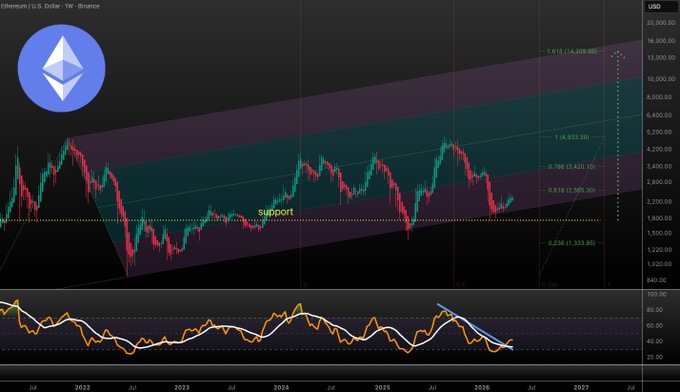Click the 840.00 price axis label
The image size is (680, 392).
tap(656, 280)
